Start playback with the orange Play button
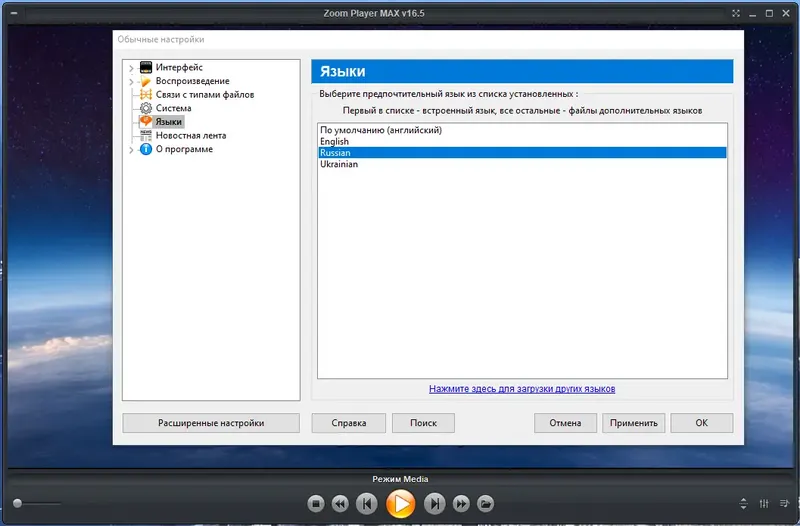This screenshot has height=526, width=800. (x=401, y=504)
